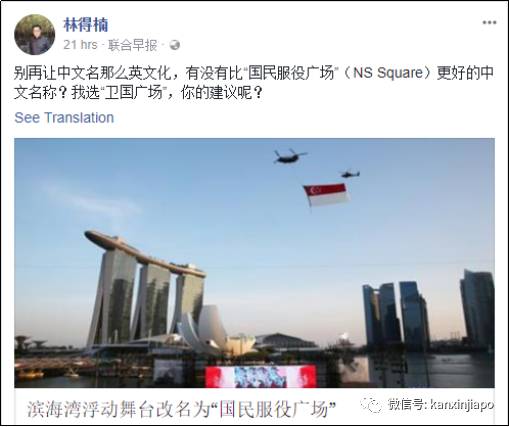Open the 联合早报 page link
This screenshot has height=427, width=509.
coord(132,45)
